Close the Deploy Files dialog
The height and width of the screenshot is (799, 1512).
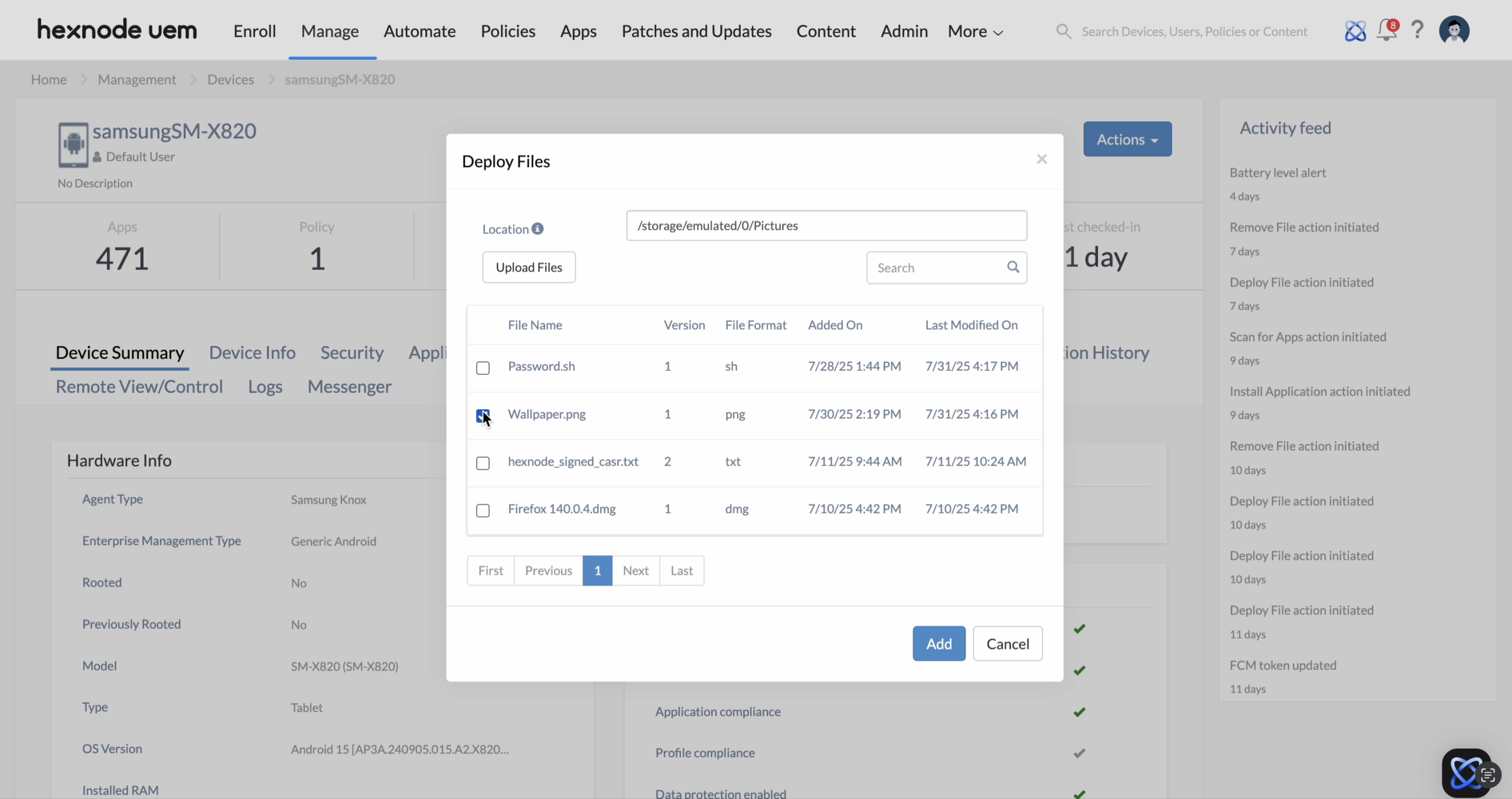click(1042, 159)
